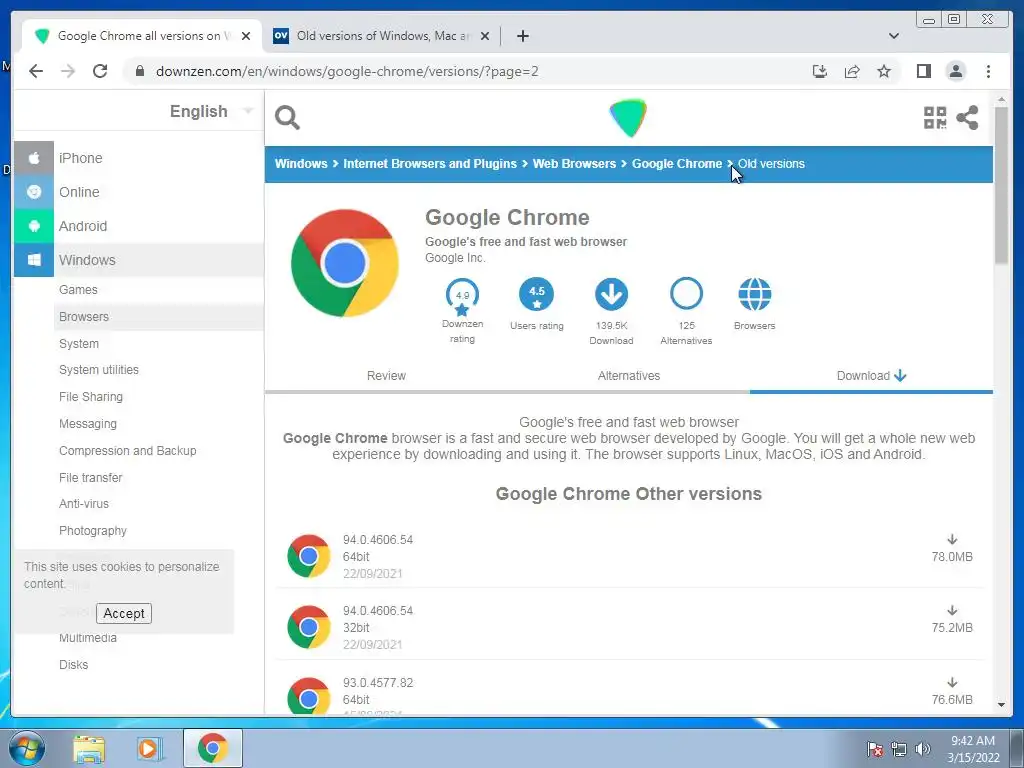
Task: Reload the current page
Action: coord(100,71)
